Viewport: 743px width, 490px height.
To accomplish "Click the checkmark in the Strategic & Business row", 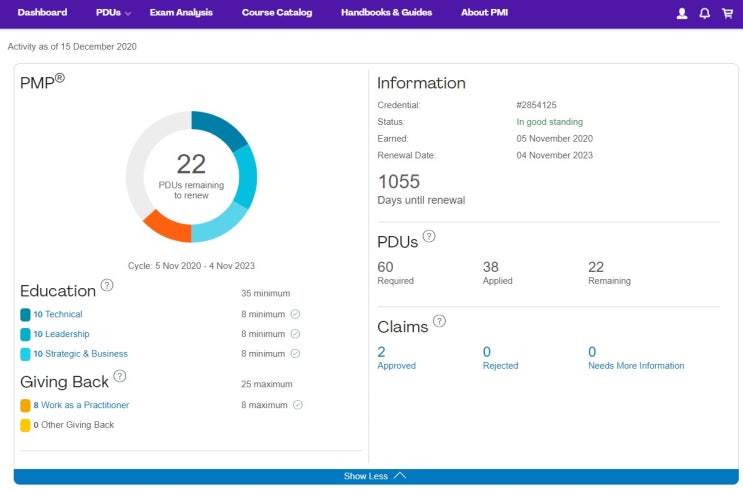I will point(295,354).
